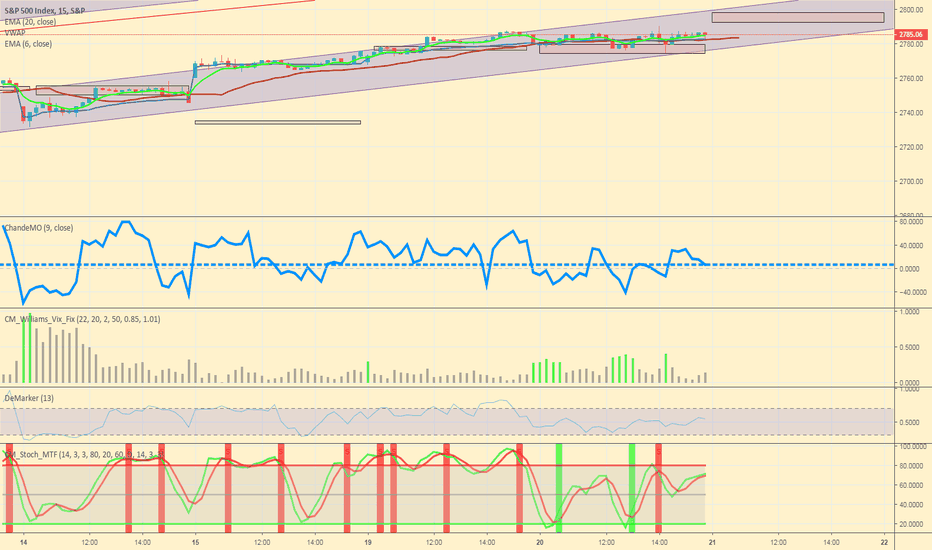Select the EMA (6, close) legend label

28,43
